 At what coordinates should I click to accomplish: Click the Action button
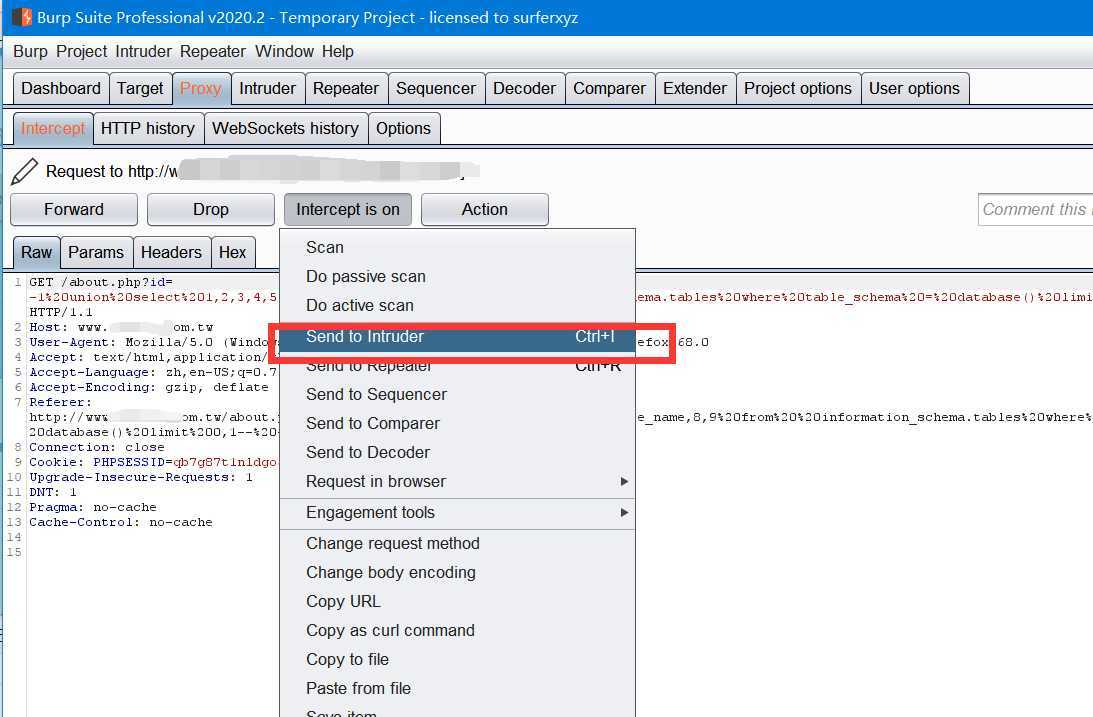tap(484, 210)
